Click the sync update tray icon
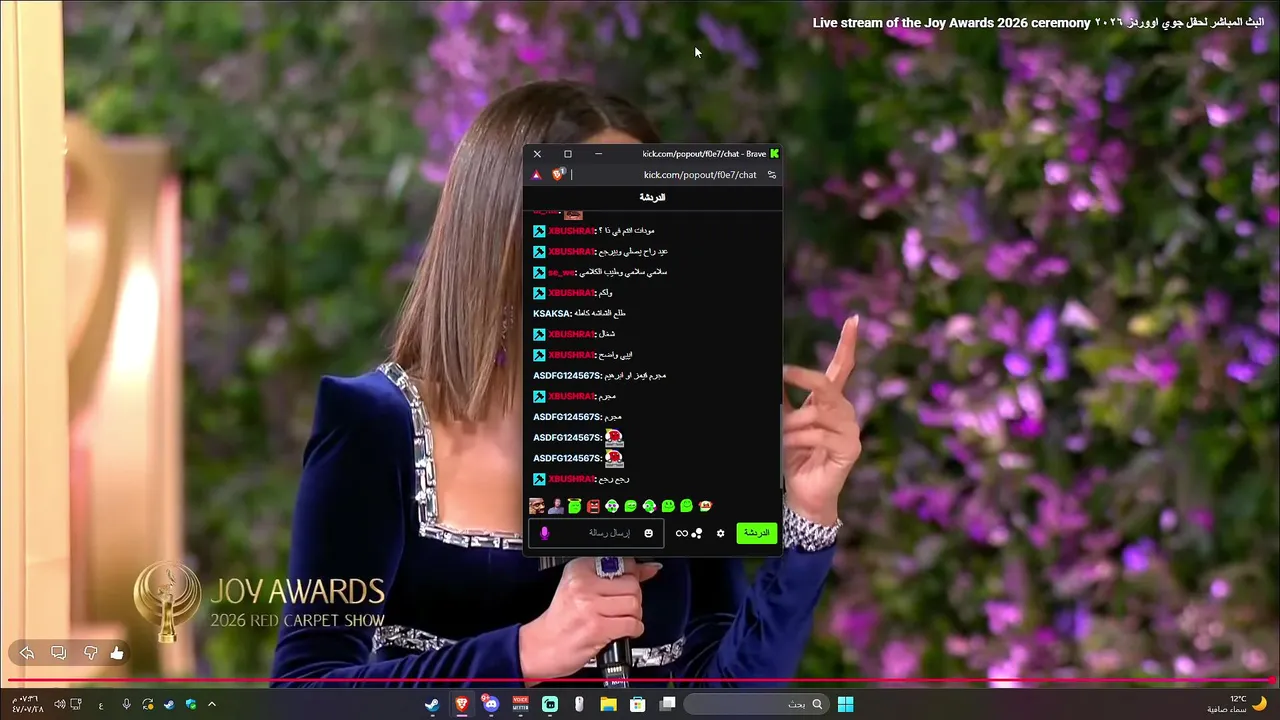Screen dimensions: 1280x720 148,704
